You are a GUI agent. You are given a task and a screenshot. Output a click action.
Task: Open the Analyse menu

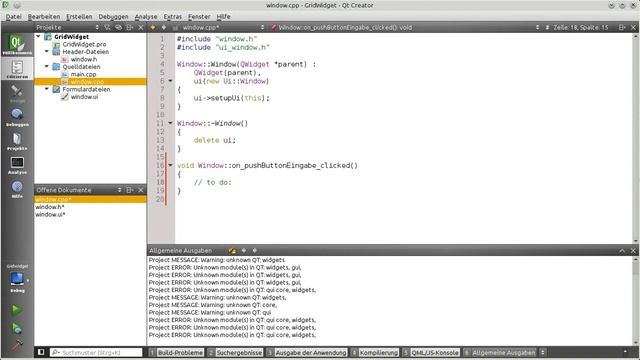(x=146, y=17)
